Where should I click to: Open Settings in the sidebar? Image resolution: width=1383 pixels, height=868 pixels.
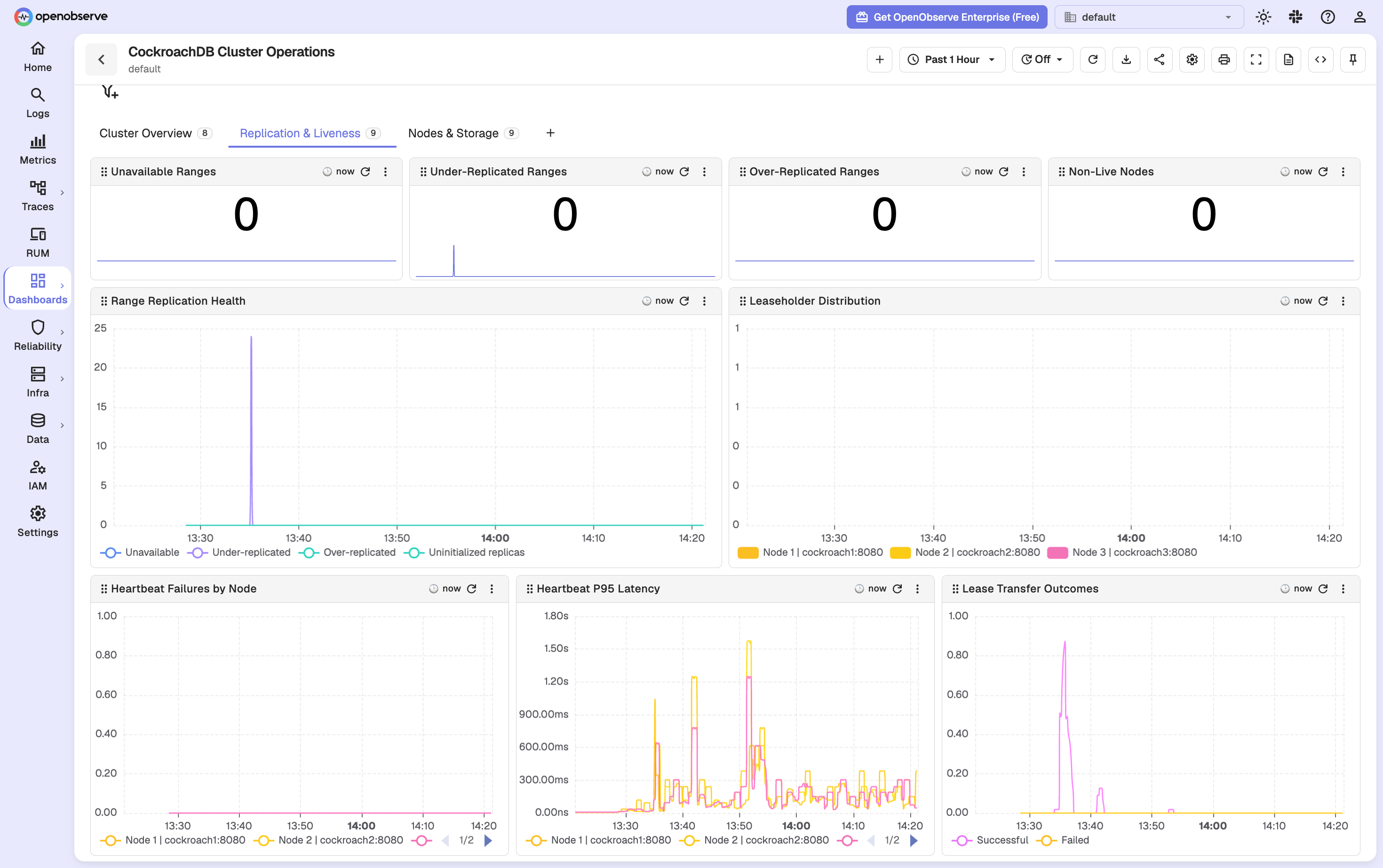click(x=38, y=522)
